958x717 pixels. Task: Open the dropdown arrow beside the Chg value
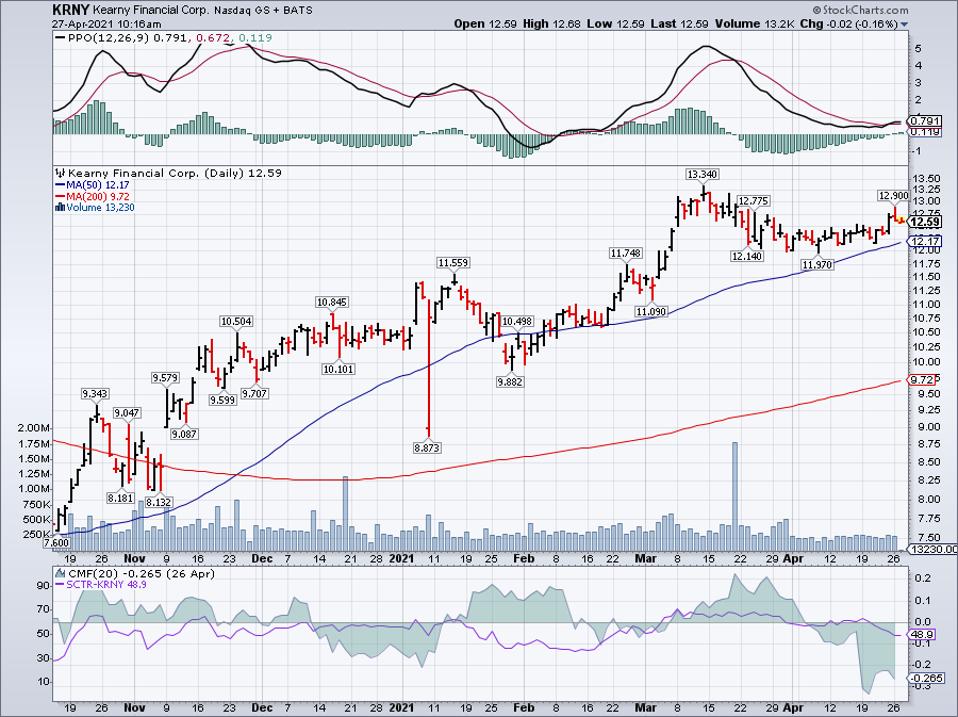(905, 24)
